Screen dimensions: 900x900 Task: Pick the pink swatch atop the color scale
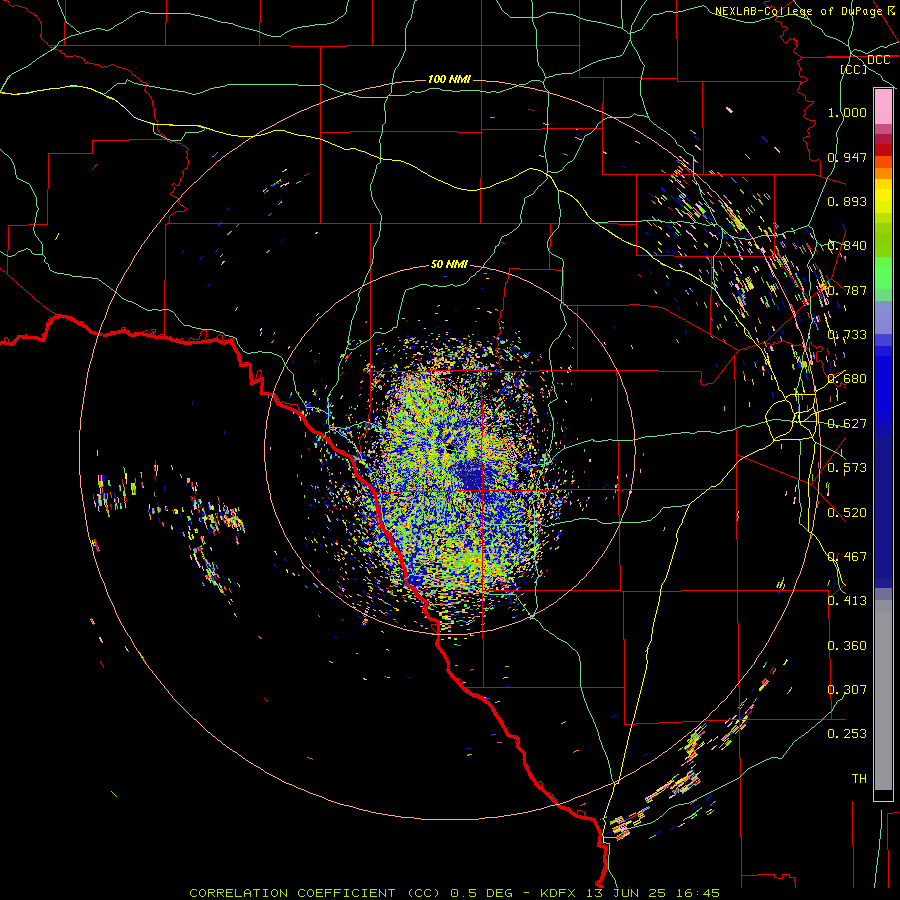[883, 107]
